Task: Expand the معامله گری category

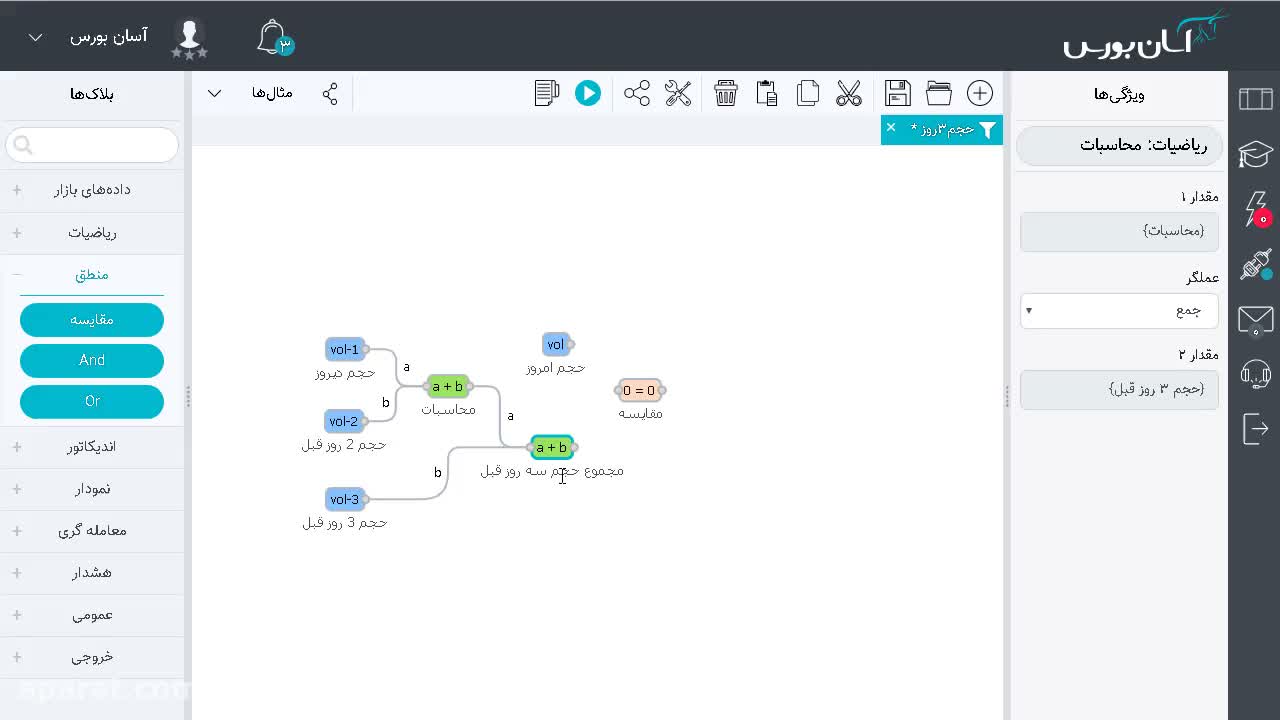Action: click(92, 531)
